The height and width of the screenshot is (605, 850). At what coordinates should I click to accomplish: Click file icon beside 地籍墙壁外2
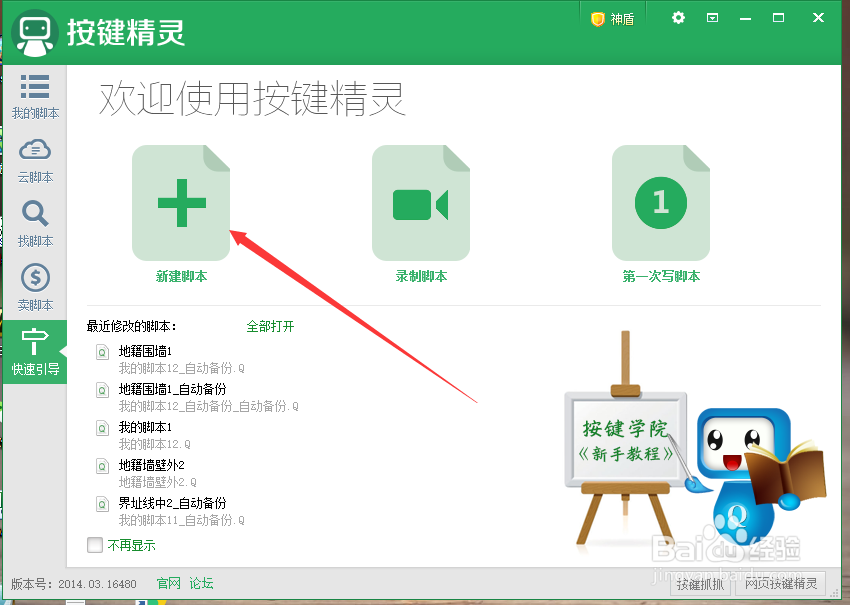click(102, 466)
